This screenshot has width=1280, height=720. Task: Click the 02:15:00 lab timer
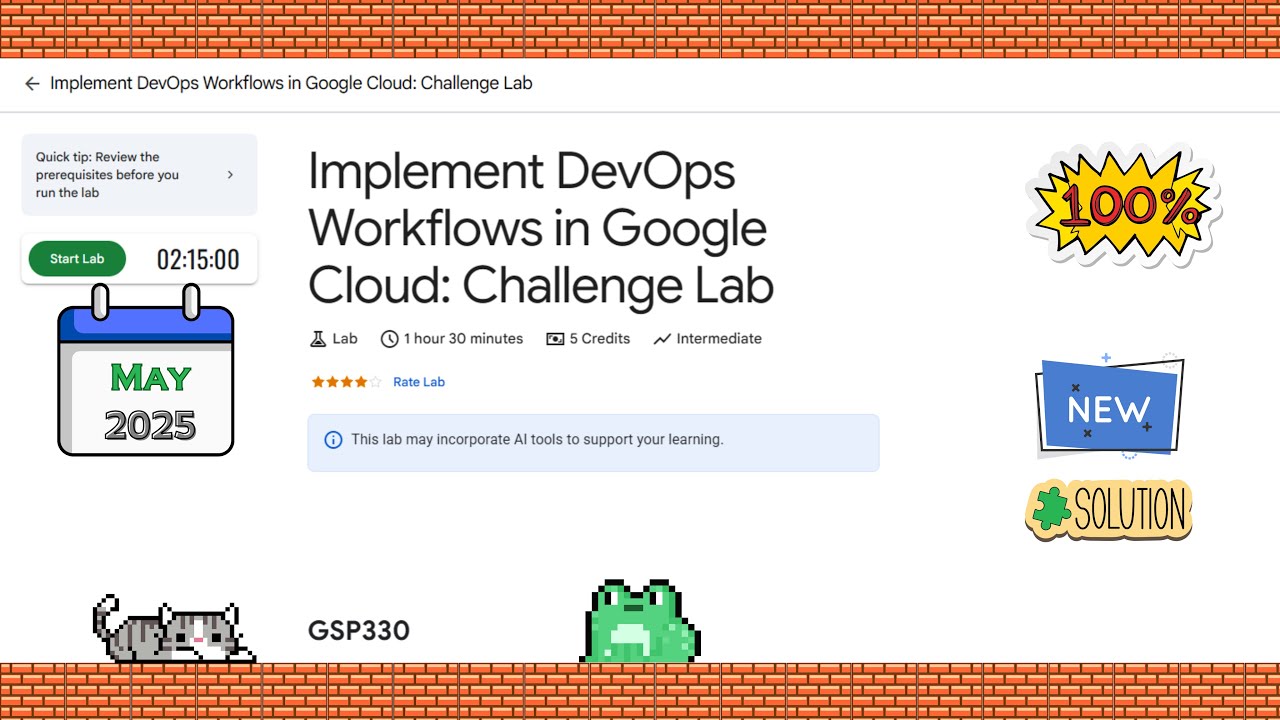[198, 260]
